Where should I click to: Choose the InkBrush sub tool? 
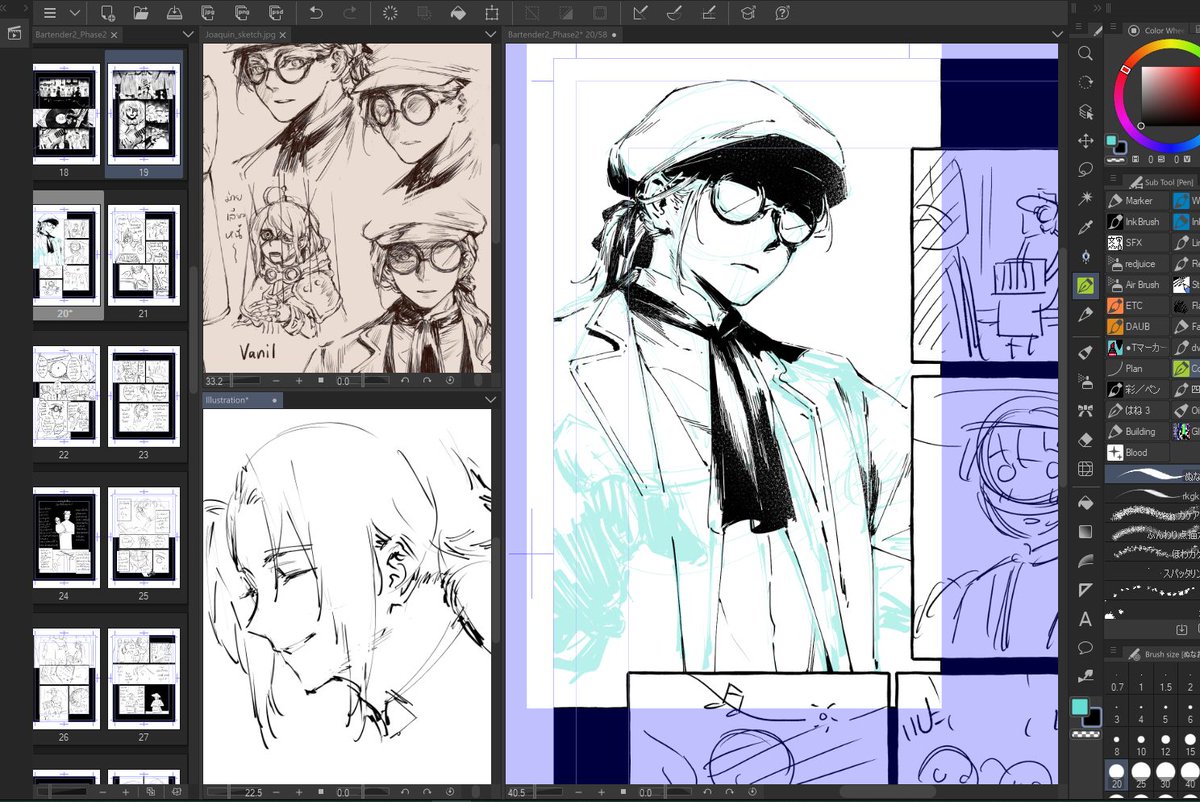pos(1137,222)
